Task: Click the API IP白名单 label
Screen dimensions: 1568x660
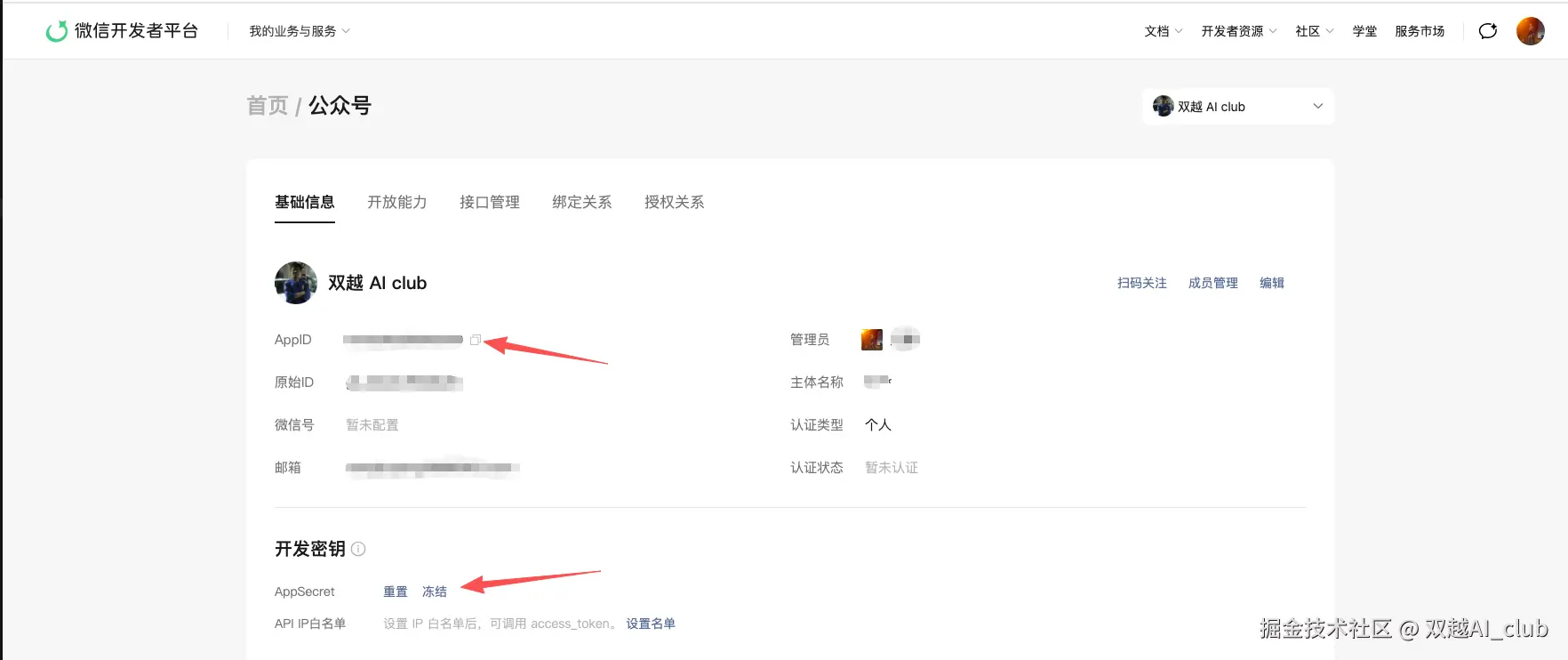Action: 310,624
